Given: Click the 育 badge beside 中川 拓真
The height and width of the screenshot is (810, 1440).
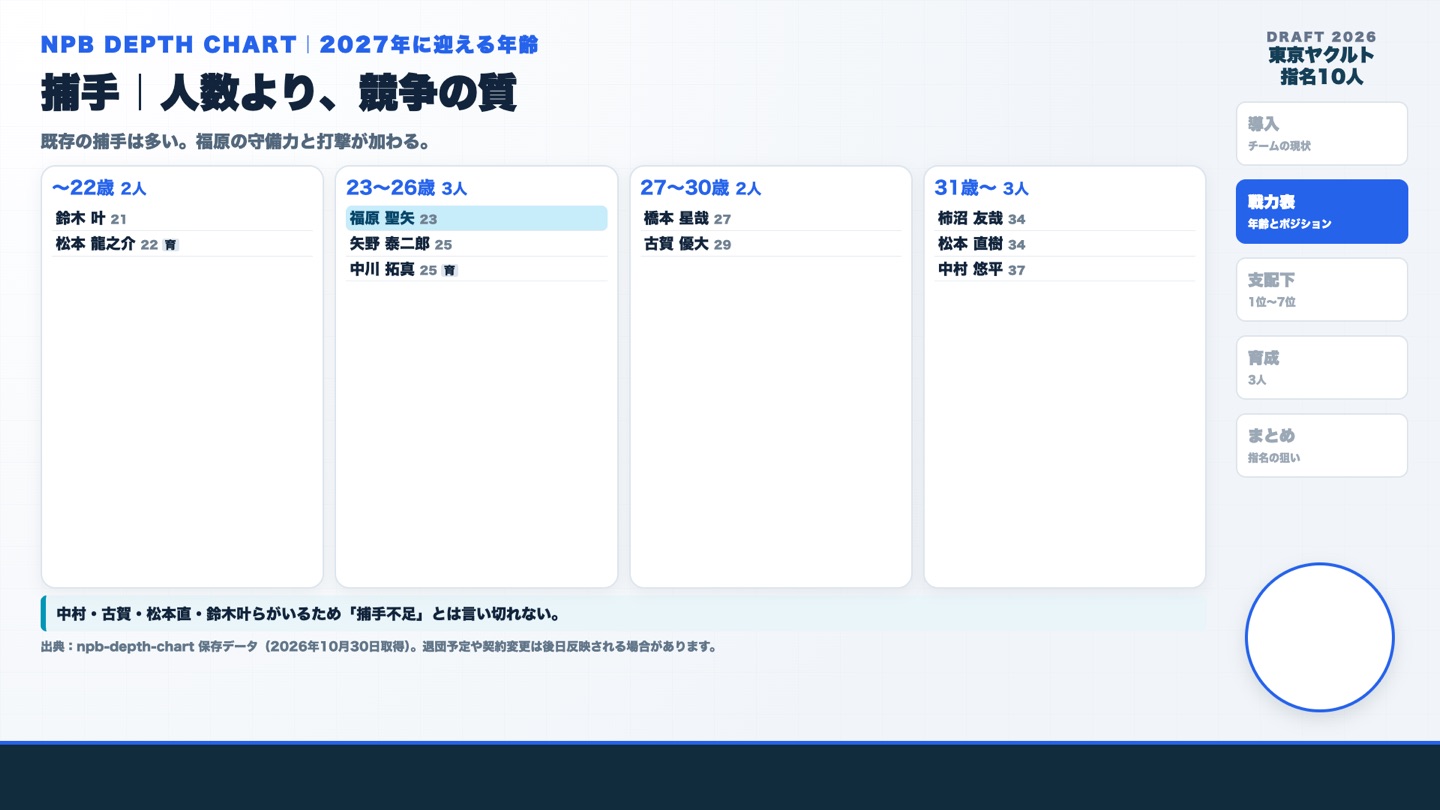Looking at the screenshot, I should point(449,271).
